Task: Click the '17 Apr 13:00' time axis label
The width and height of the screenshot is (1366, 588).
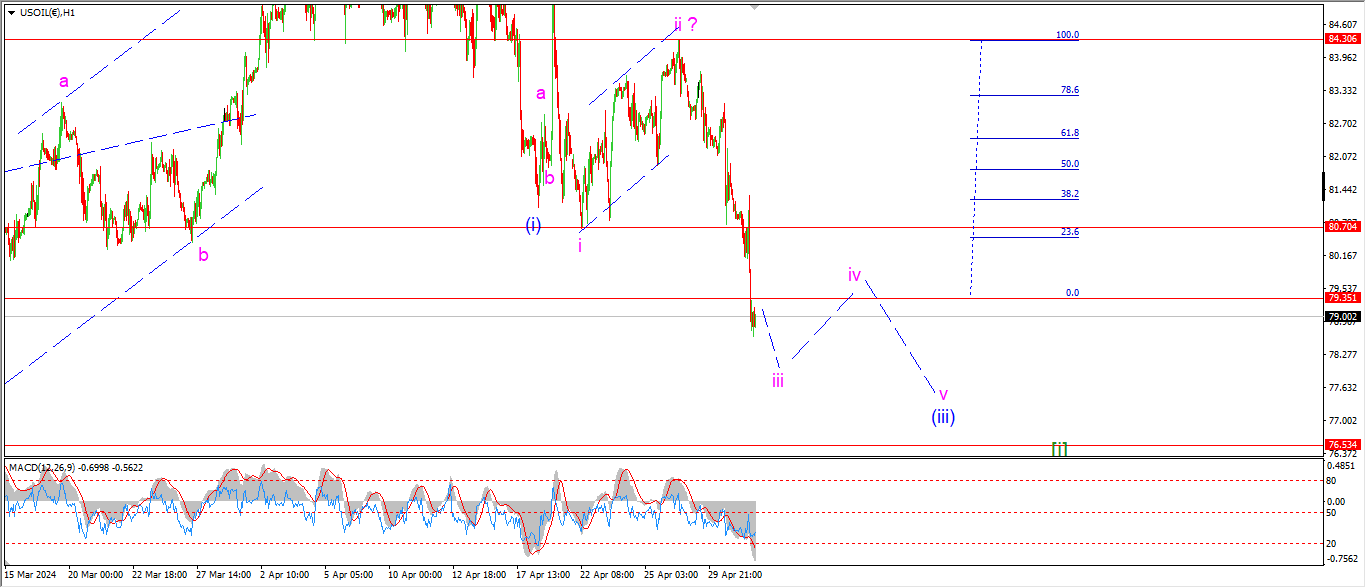Action: coord(543,575)
